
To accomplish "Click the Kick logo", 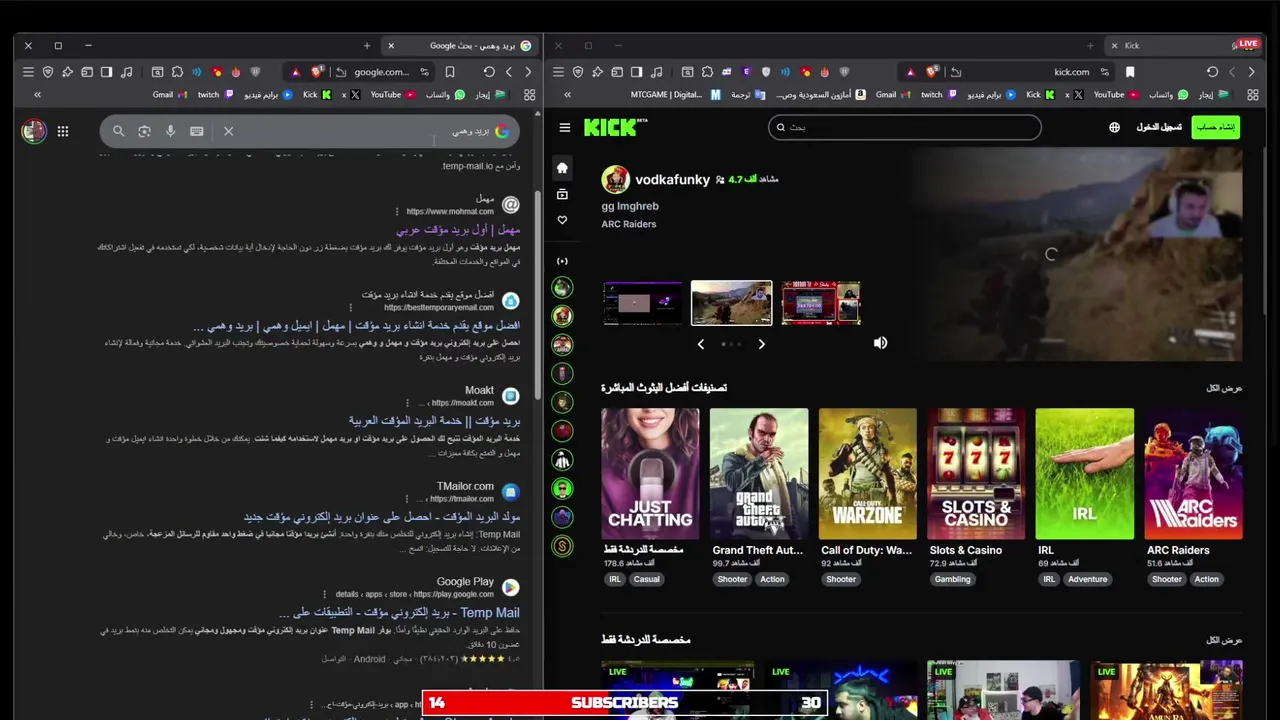I will coord(615,127).
